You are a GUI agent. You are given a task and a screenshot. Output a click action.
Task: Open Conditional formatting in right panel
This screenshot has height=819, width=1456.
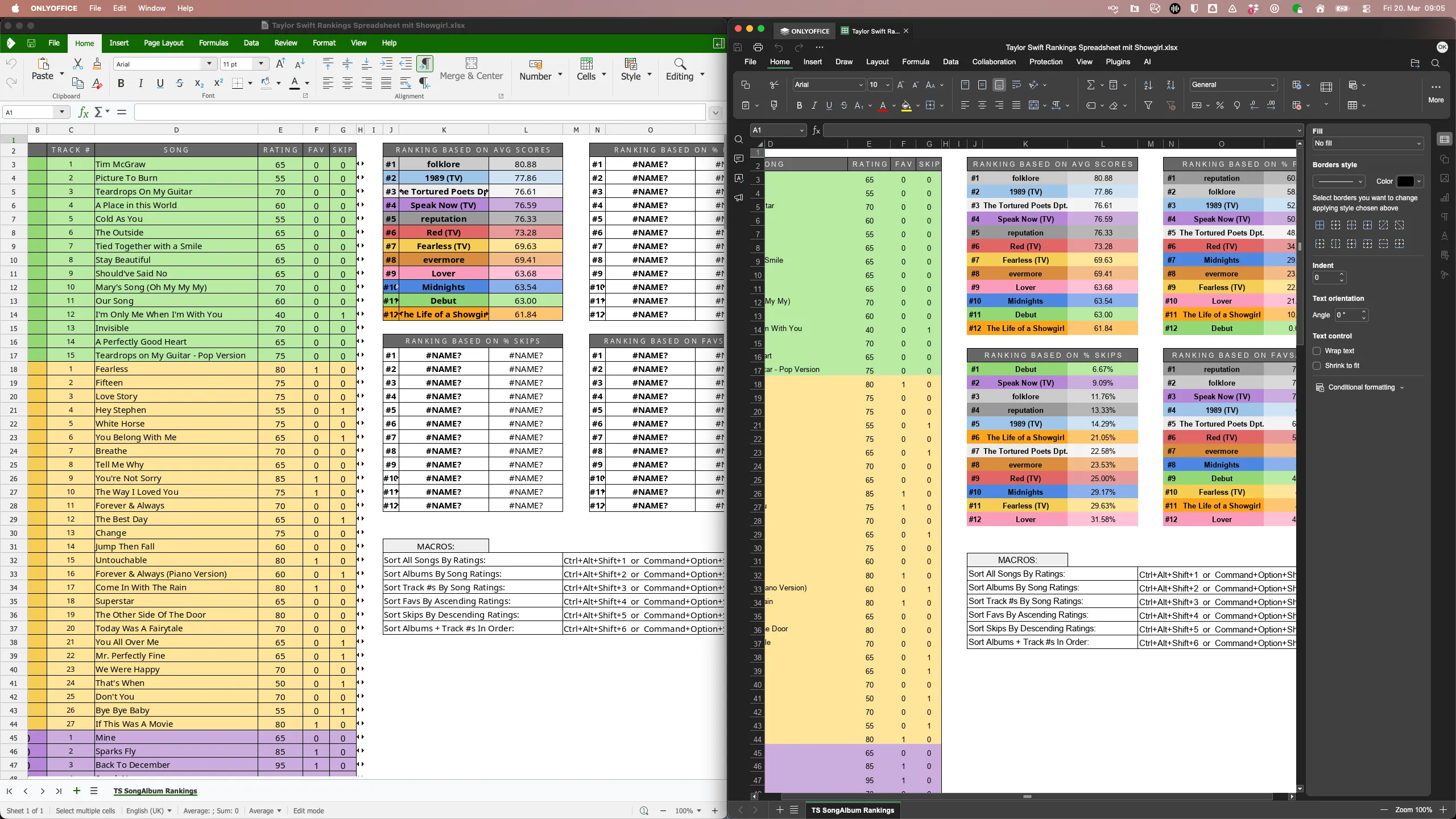(x=1361, y=387)
